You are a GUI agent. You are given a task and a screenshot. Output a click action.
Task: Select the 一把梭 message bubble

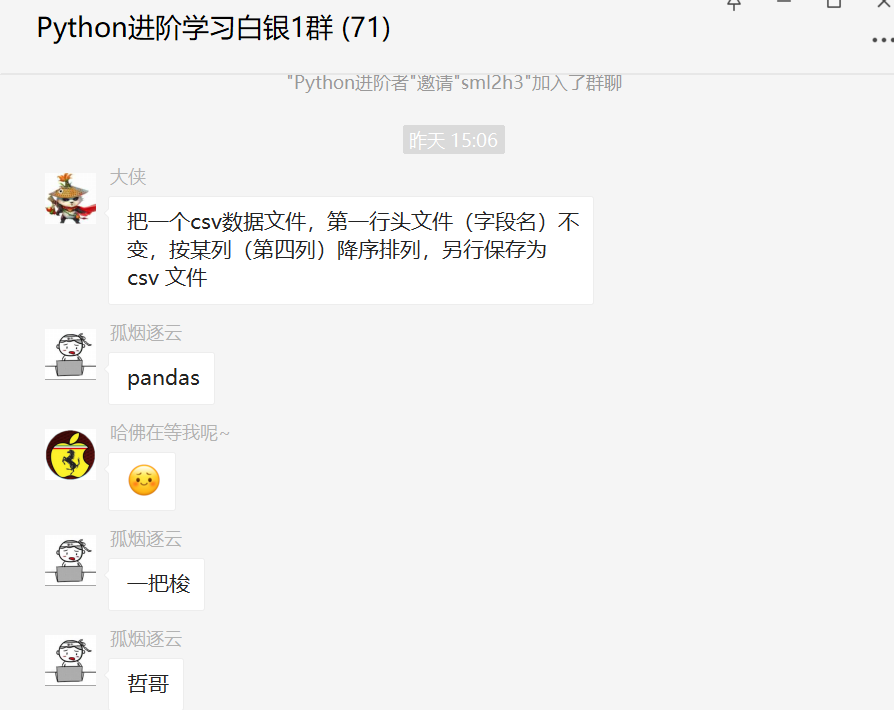point(156,585)
